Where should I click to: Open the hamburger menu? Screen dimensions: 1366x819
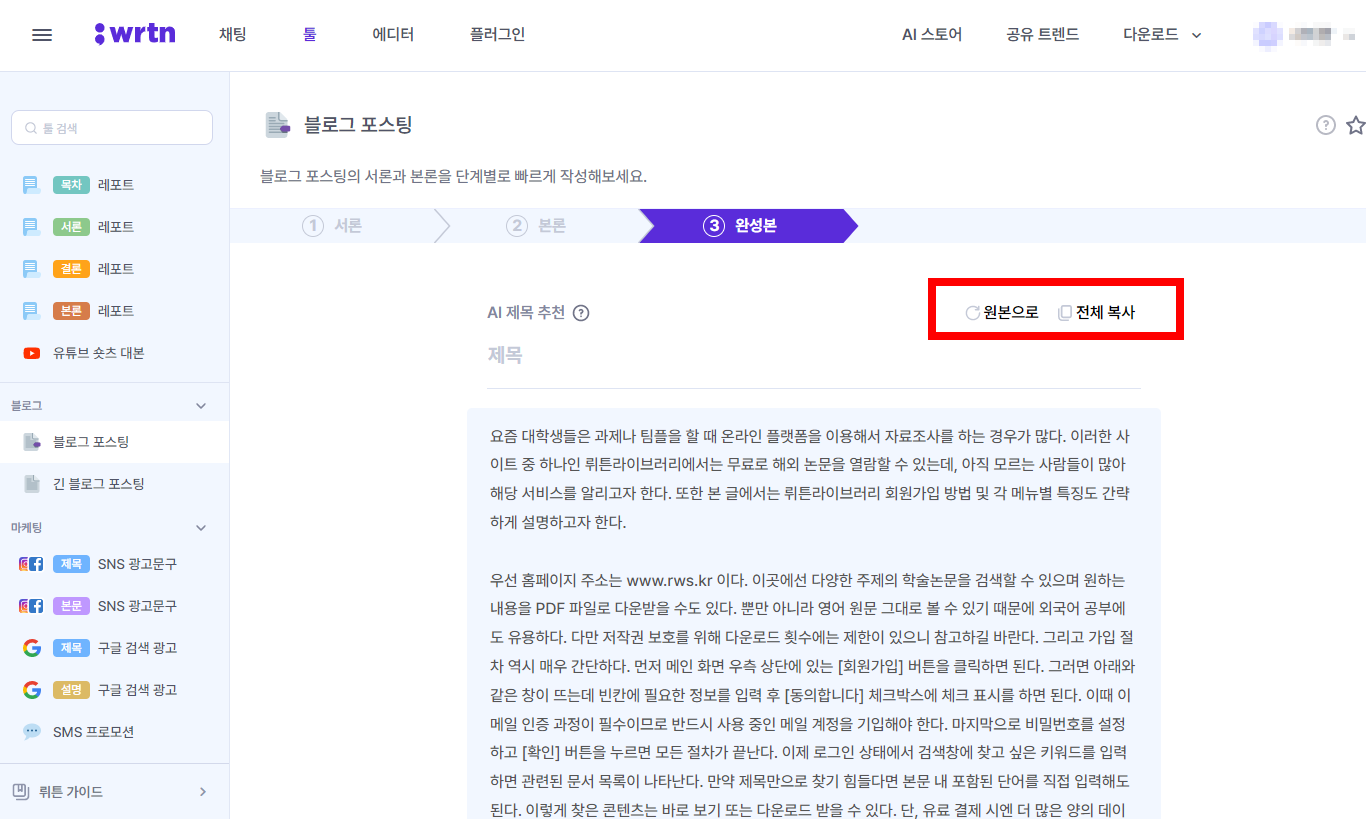[41, 34]
